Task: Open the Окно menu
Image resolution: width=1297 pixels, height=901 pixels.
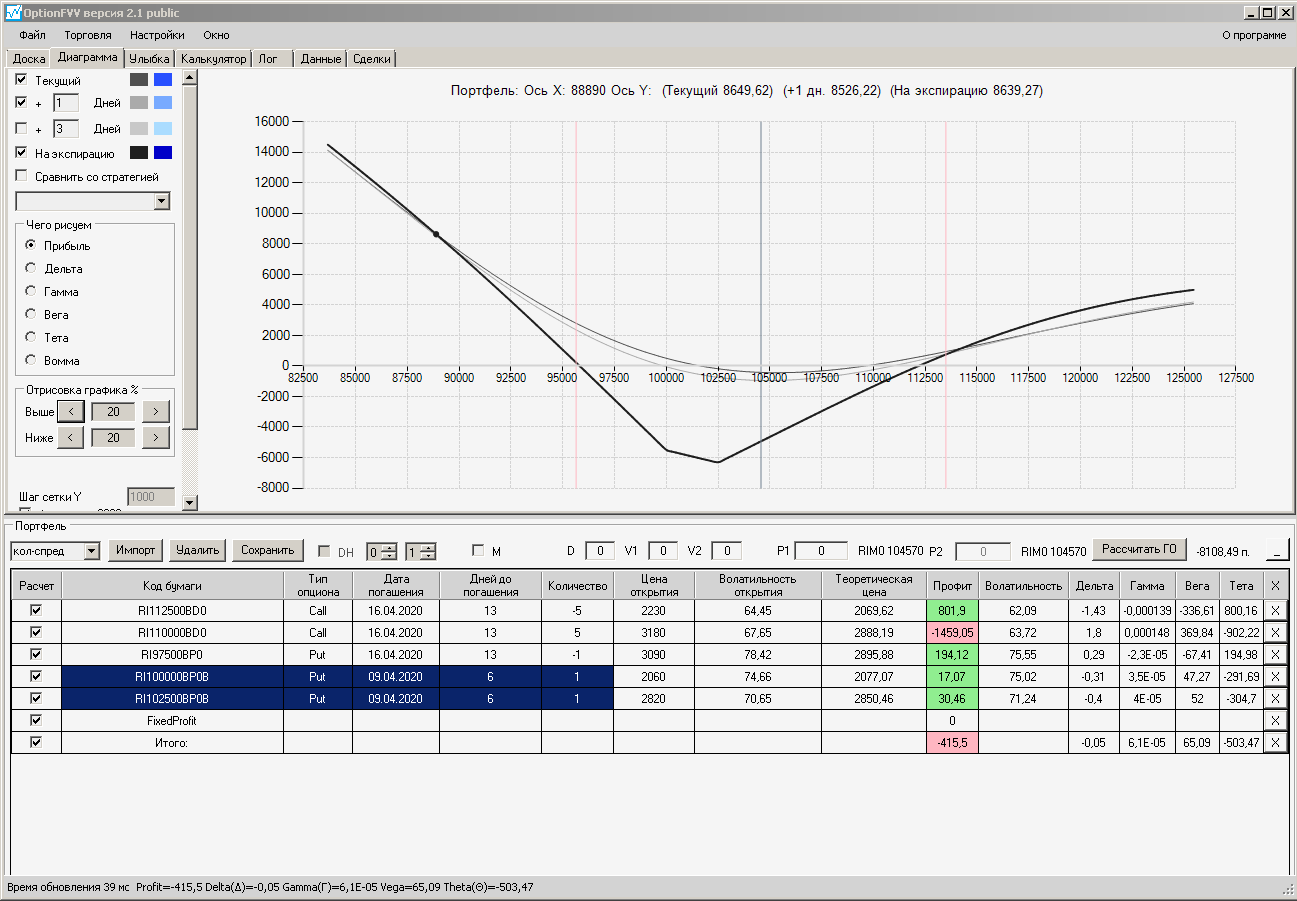Action: pos(216,35)
